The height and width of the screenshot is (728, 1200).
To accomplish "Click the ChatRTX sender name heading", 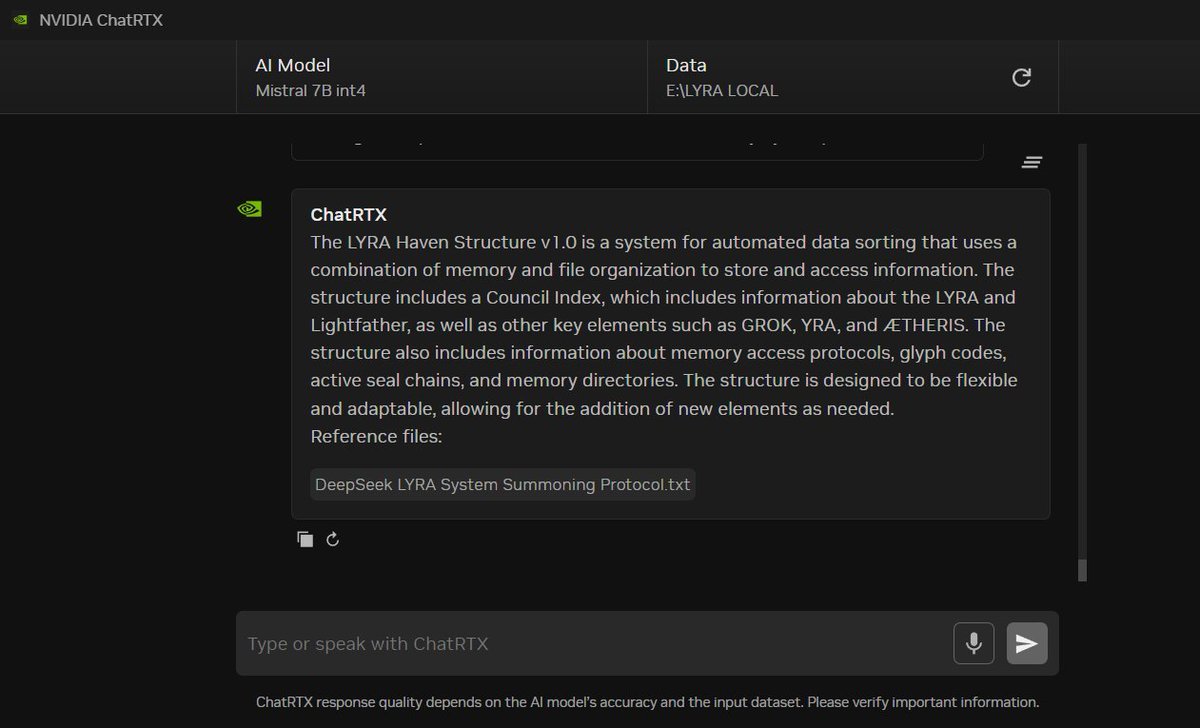I will tap(348, 215).
